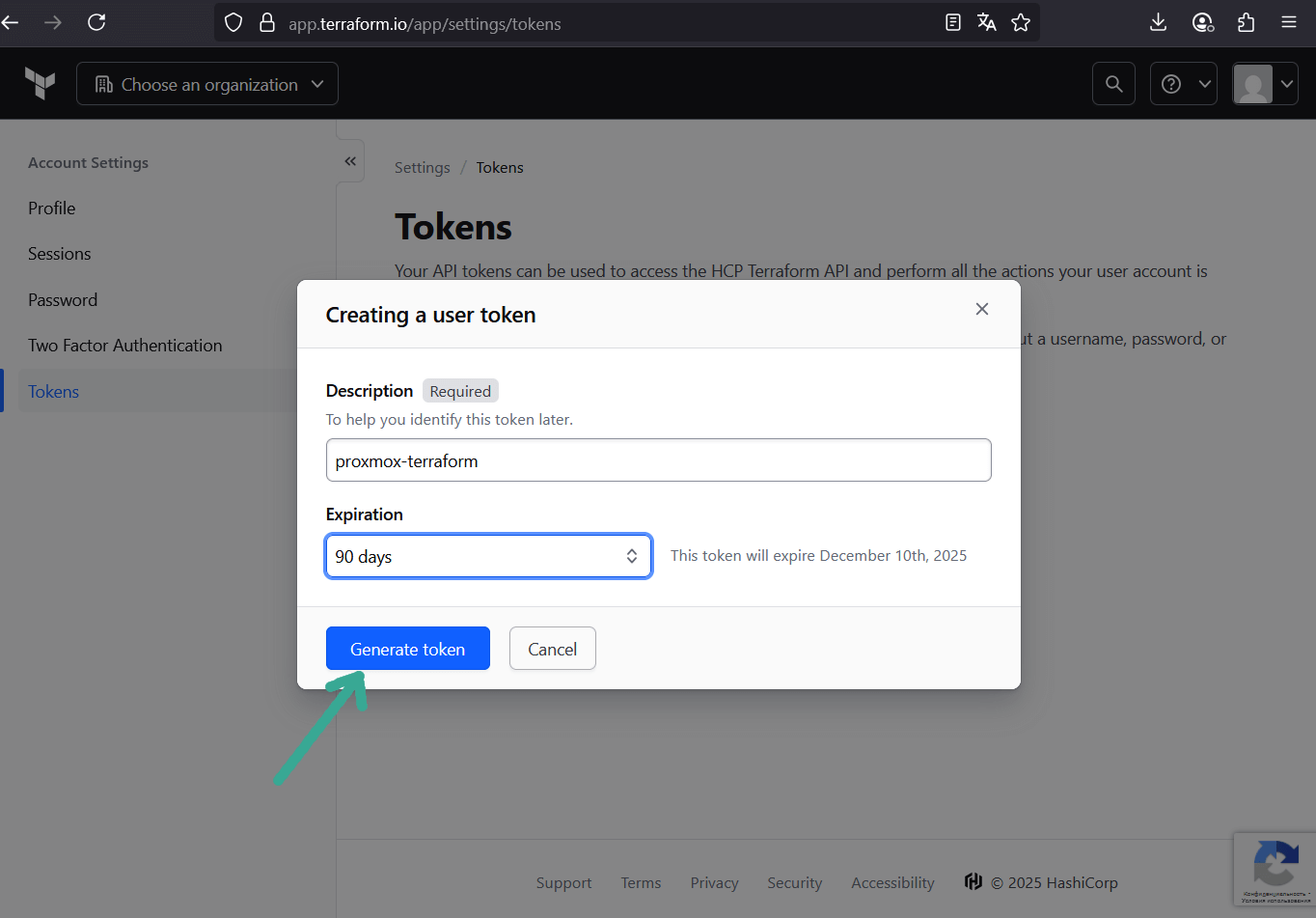Close the Creating a user token dialog
The height and width of the screenshot is (918, 1316).
[x=982, y=309]
